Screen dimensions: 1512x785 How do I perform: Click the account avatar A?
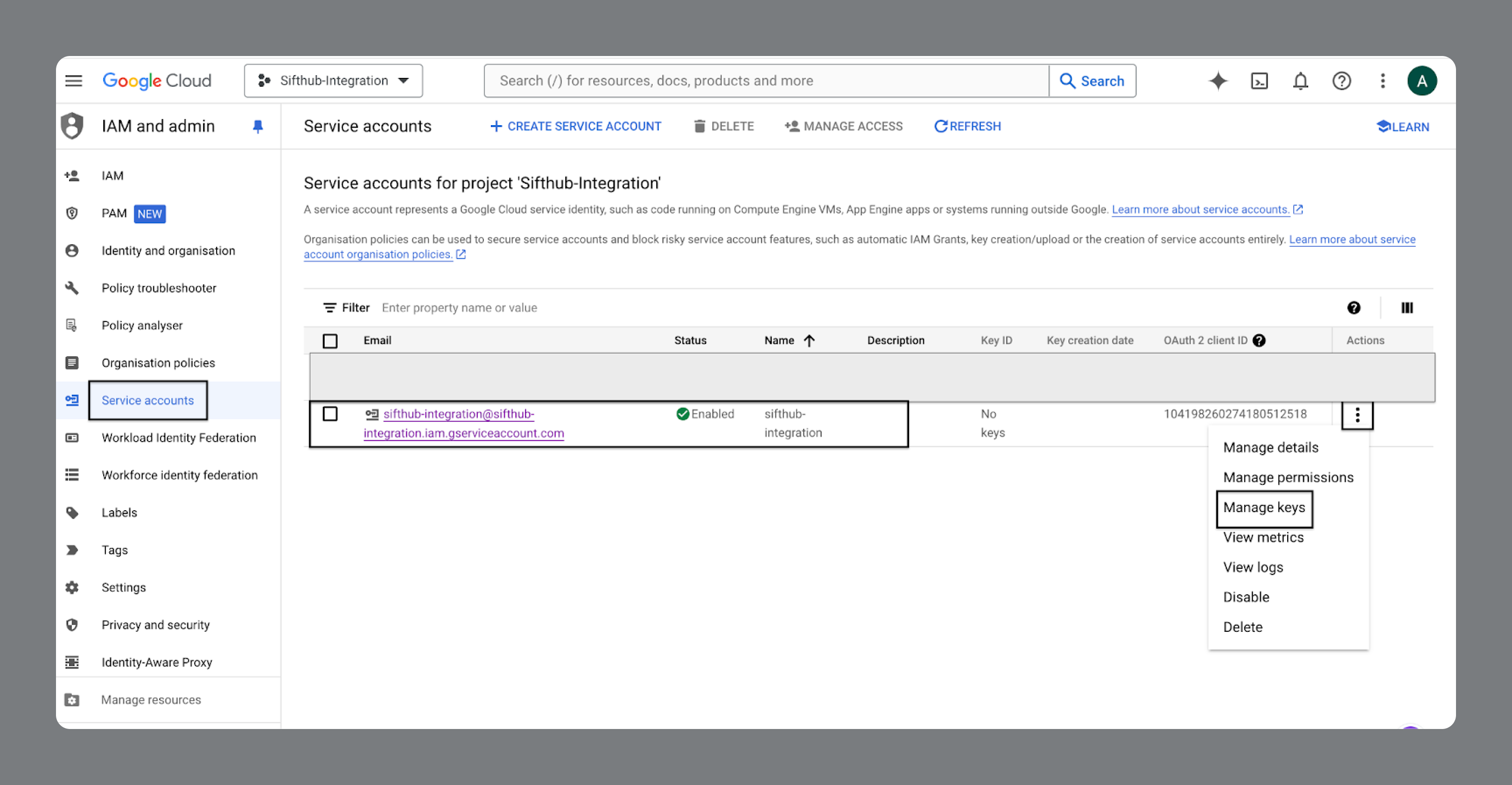pyautogui.click(x=1421, y=81)
